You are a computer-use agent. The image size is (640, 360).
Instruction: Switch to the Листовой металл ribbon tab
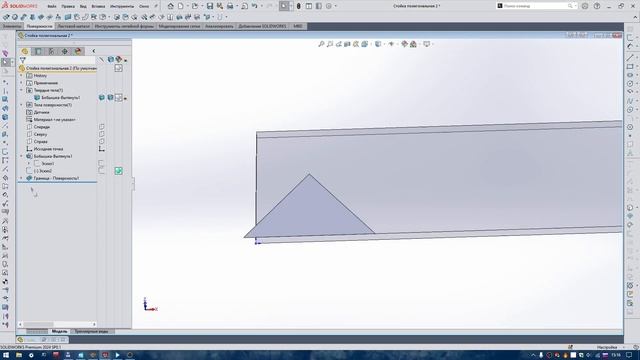pyautogui.click(x=73, y=26)
